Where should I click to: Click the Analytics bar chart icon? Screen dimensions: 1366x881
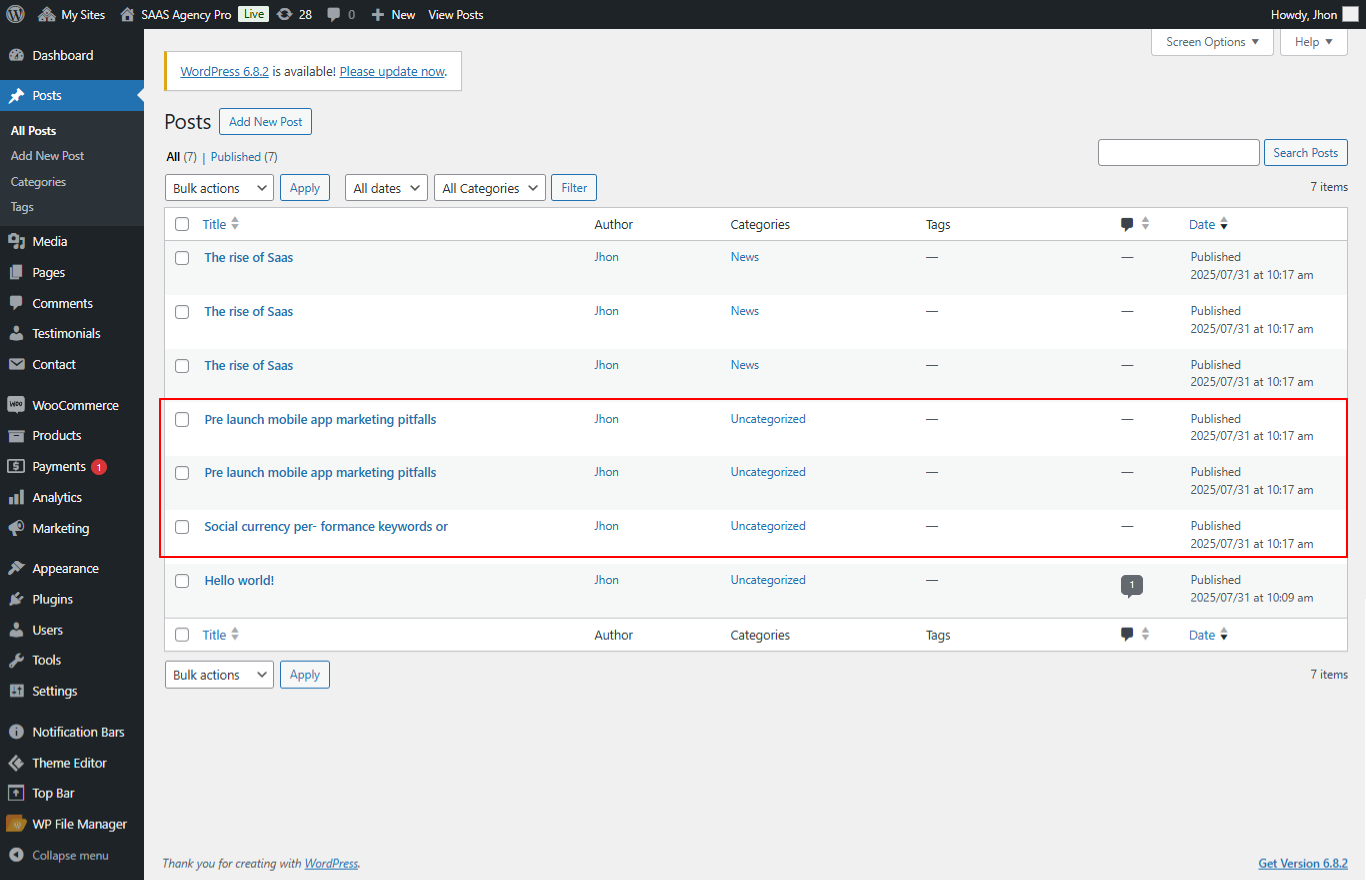pos(16,497)
